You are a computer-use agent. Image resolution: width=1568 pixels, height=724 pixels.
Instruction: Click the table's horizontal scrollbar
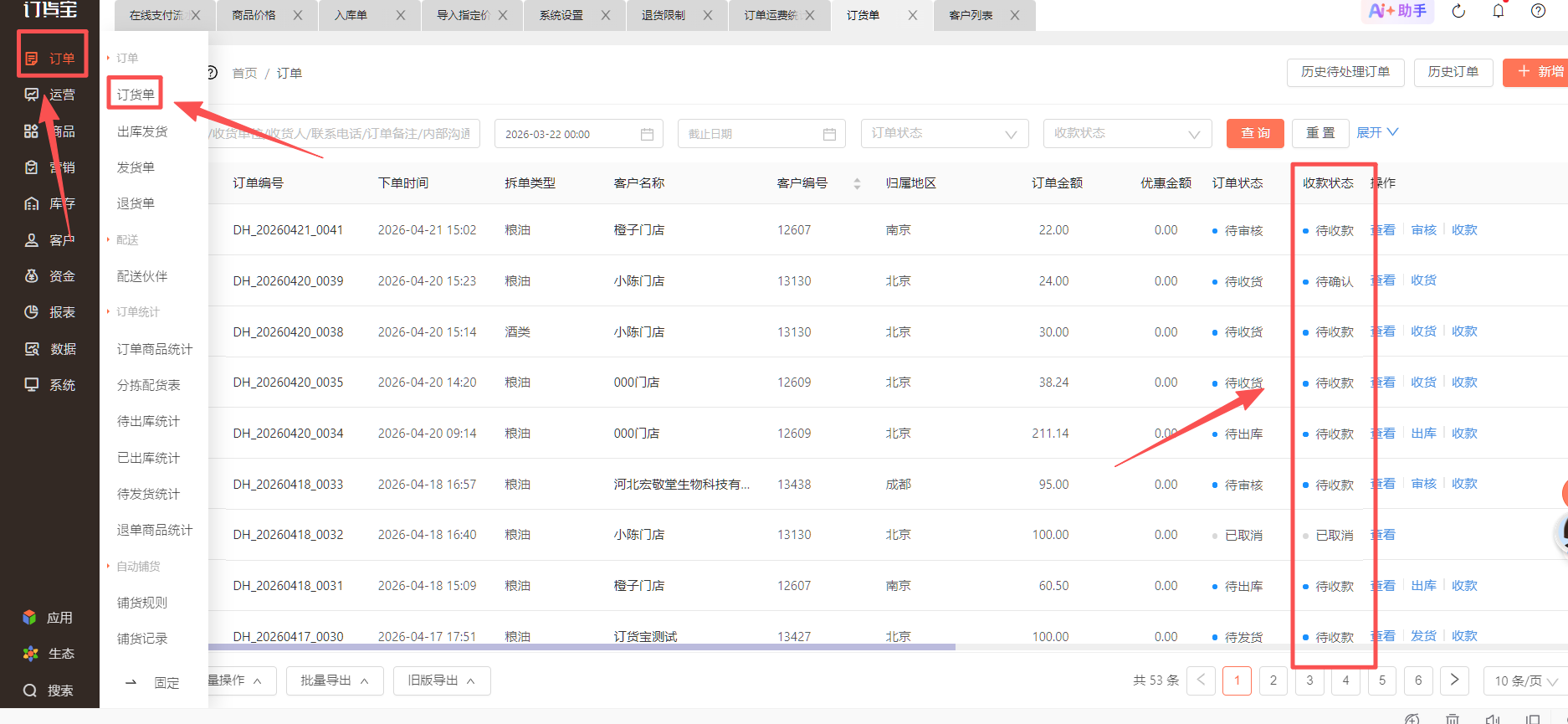point(582,647)
